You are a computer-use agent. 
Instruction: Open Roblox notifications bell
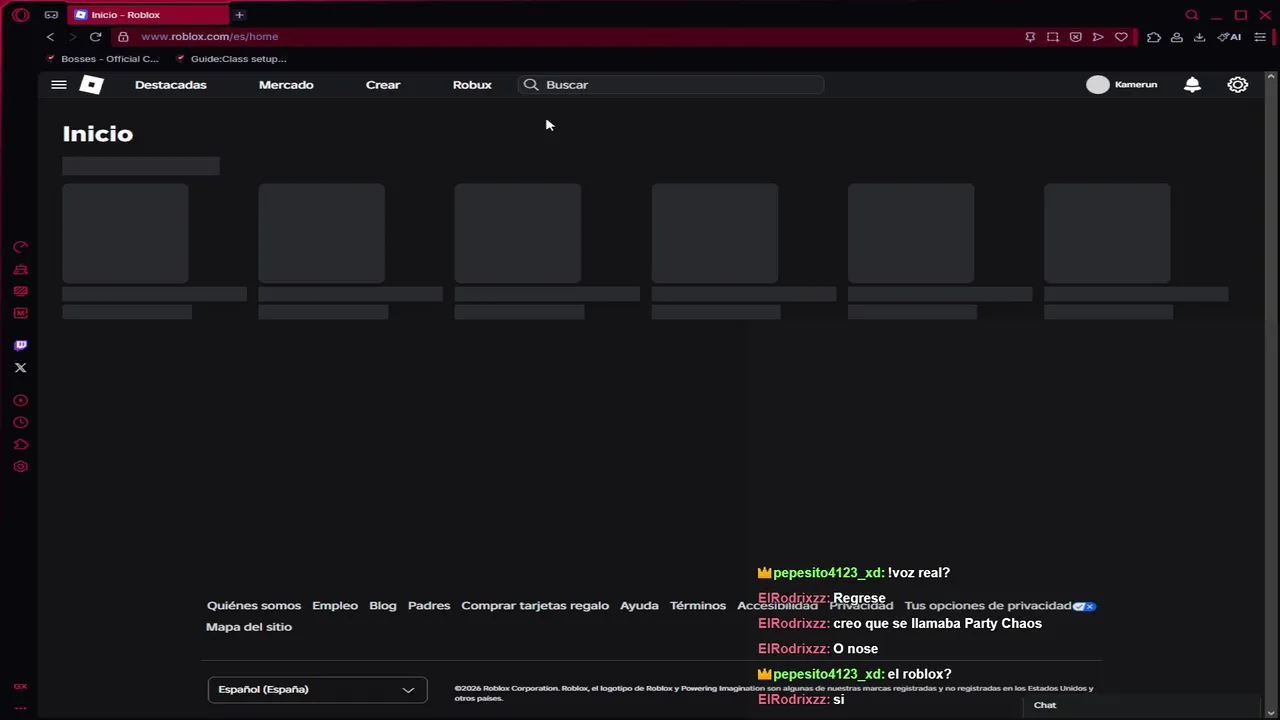coord(1192,85)
